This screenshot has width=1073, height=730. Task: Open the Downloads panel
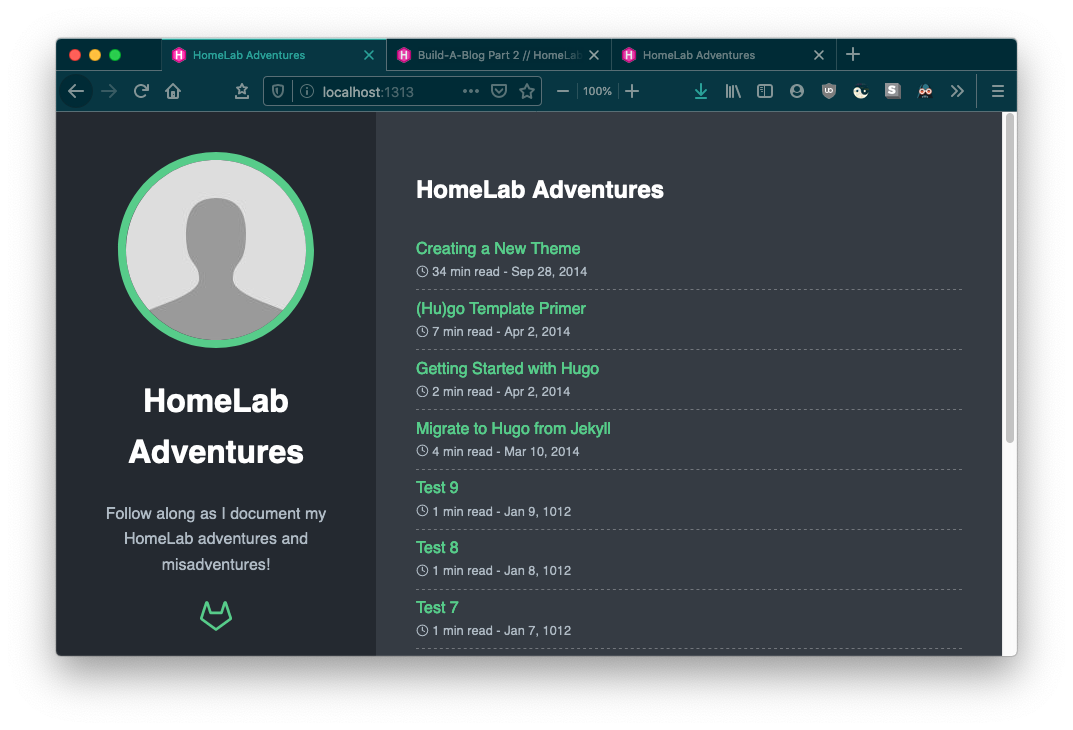click(700, 91)
